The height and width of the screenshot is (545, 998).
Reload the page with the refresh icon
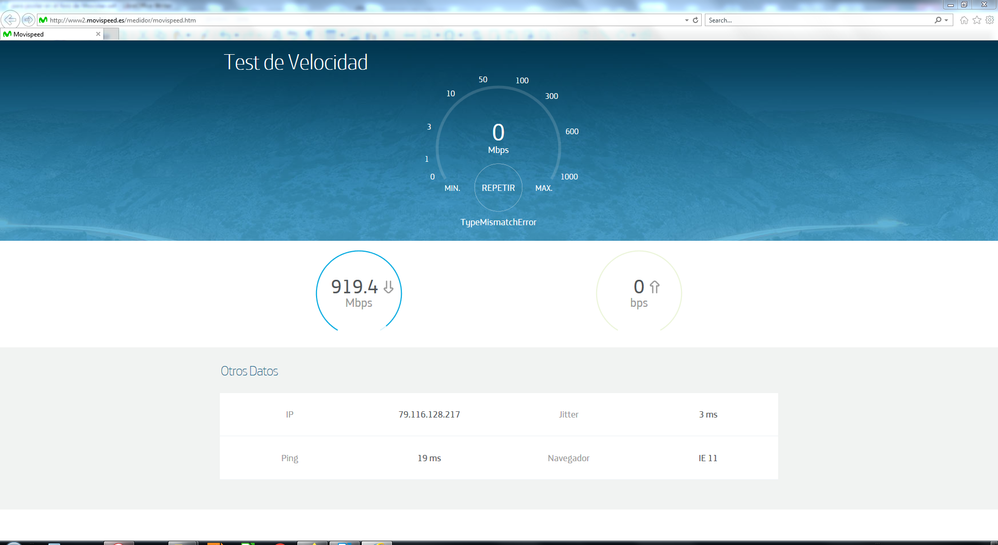696,20
